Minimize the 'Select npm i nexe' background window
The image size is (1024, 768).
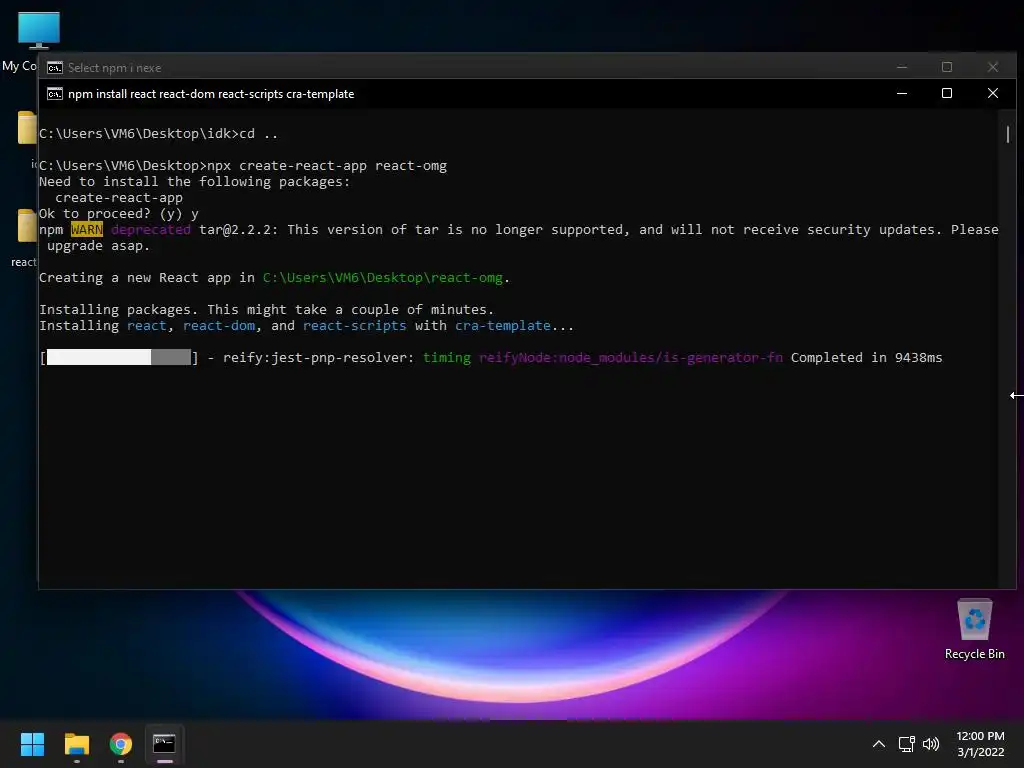point(902,67)
